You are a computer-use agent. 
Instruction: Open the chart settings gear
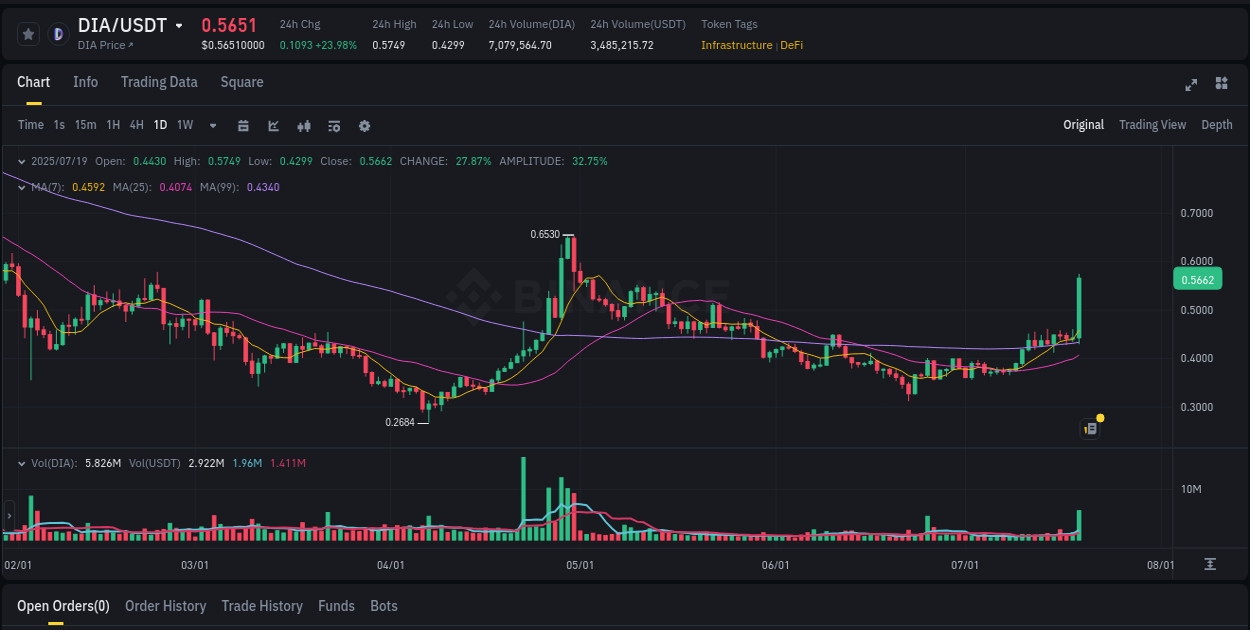[x=364, y=125]
